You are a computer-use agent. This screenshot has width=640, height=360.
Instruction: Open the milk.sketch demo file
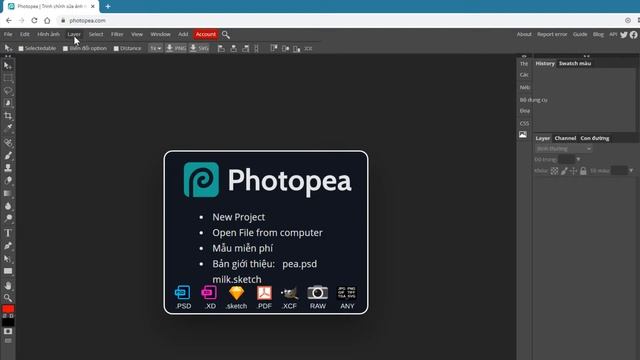[237, 280]
